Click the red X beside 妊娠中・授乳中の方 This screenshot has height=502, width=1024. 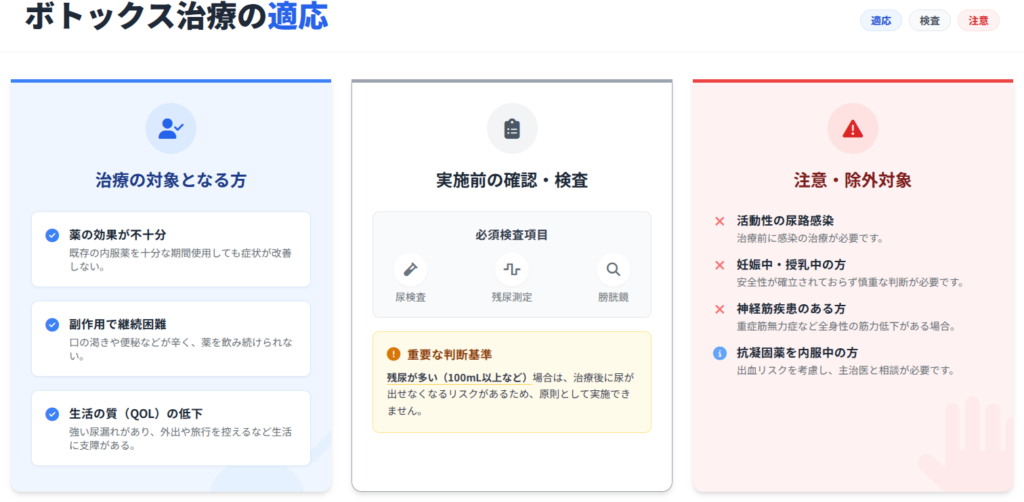point(719,265)
